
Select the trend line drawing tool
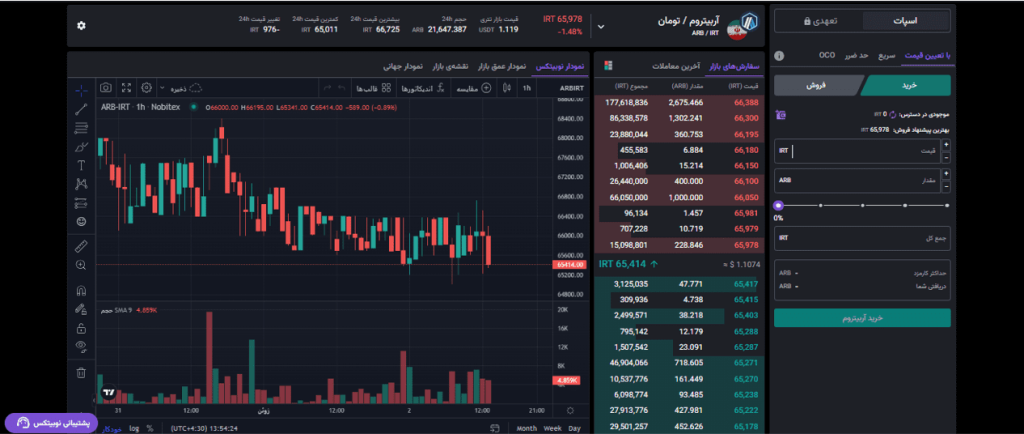tap(81, 109)
